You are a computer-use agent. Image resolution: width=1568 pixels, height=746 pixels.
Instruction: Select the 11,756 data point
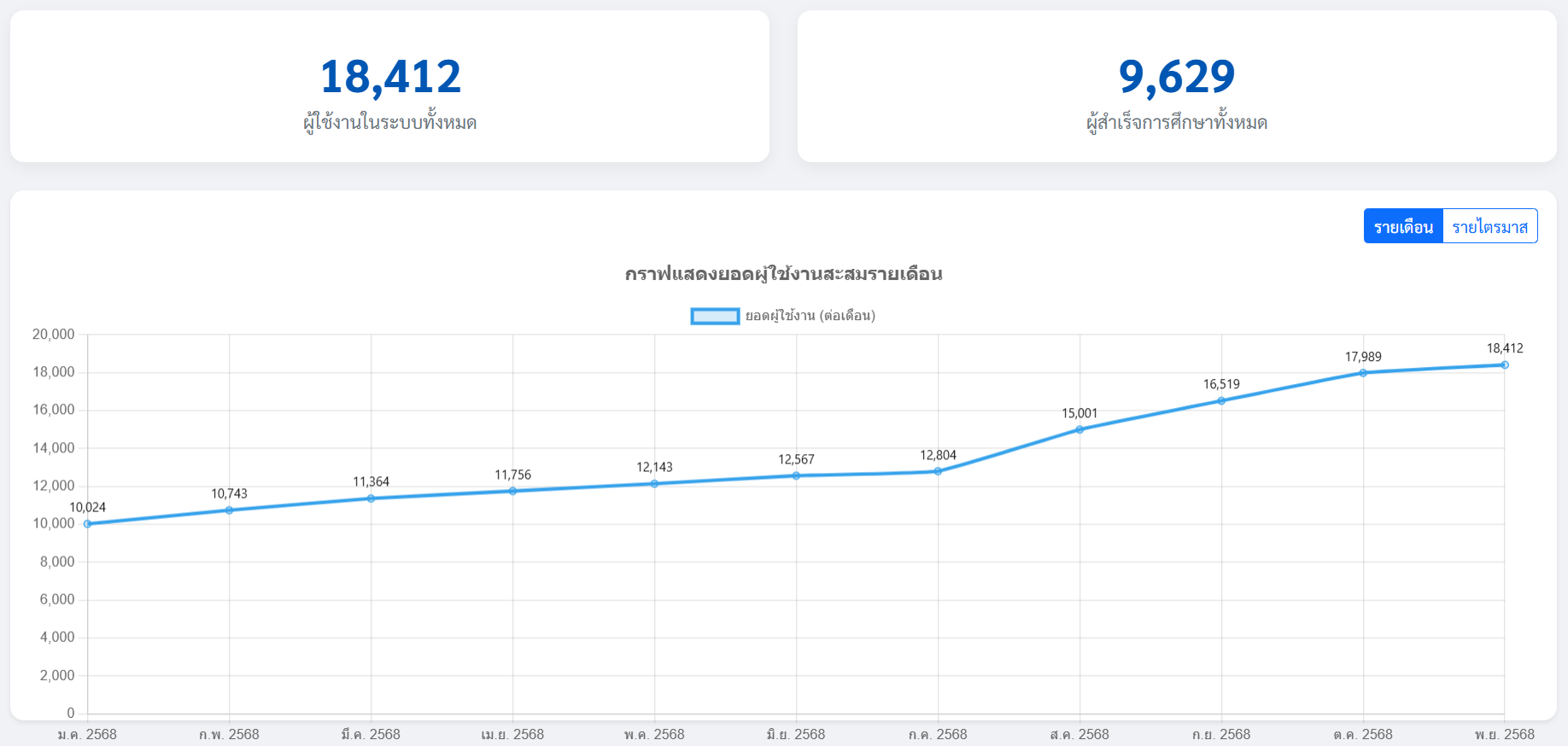(512, 491)
